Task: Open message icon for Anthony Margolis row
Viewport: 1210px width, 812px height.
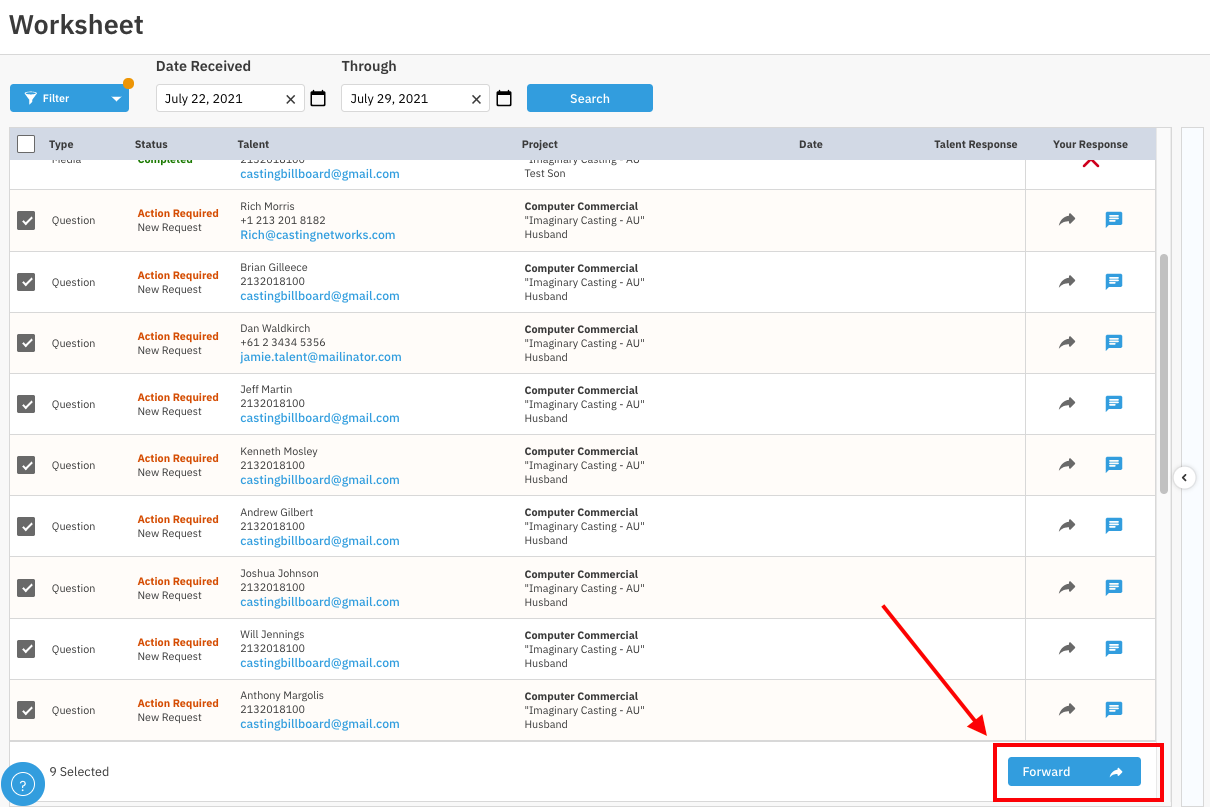Action: pos(1113,710)
